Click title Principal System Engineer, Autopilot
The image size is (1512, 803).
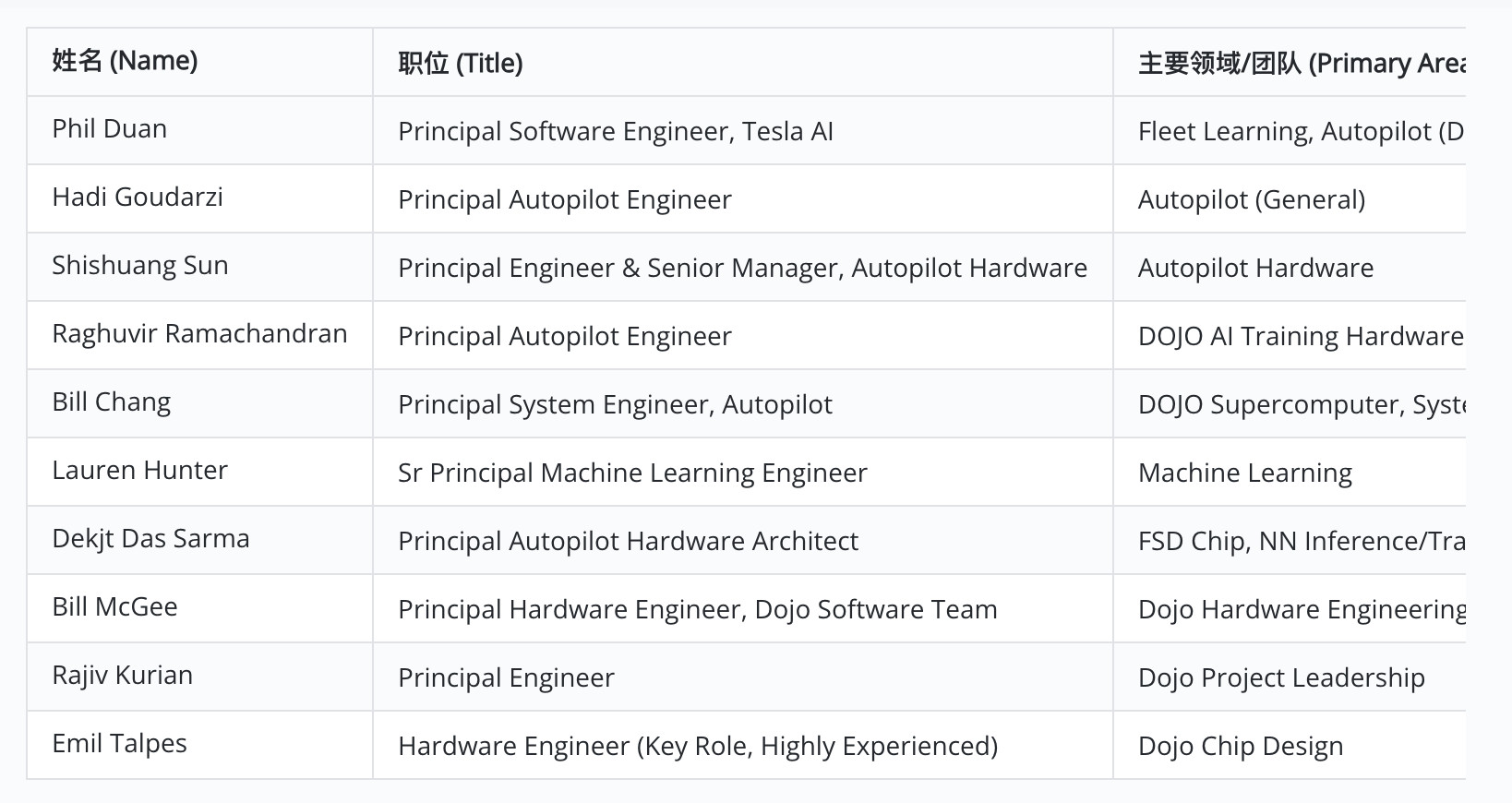click(x=615, y=404)
